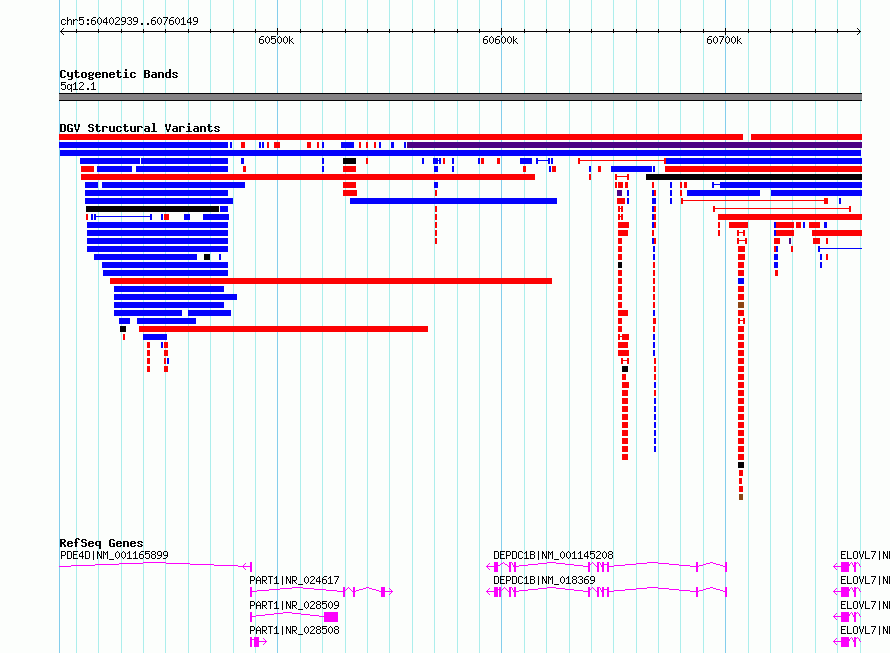Select the blue variant bar spanning 60540k to 60625k
Viewport: 890px width, 653px height.
pos(454,201)
